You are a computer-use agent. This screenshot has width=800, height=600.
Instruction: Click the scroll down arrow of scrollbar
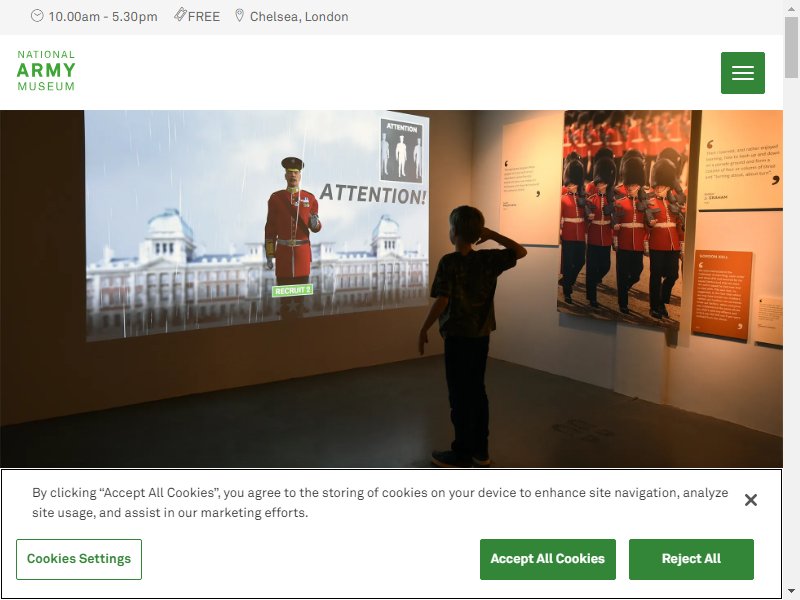[x=791, y=592]
